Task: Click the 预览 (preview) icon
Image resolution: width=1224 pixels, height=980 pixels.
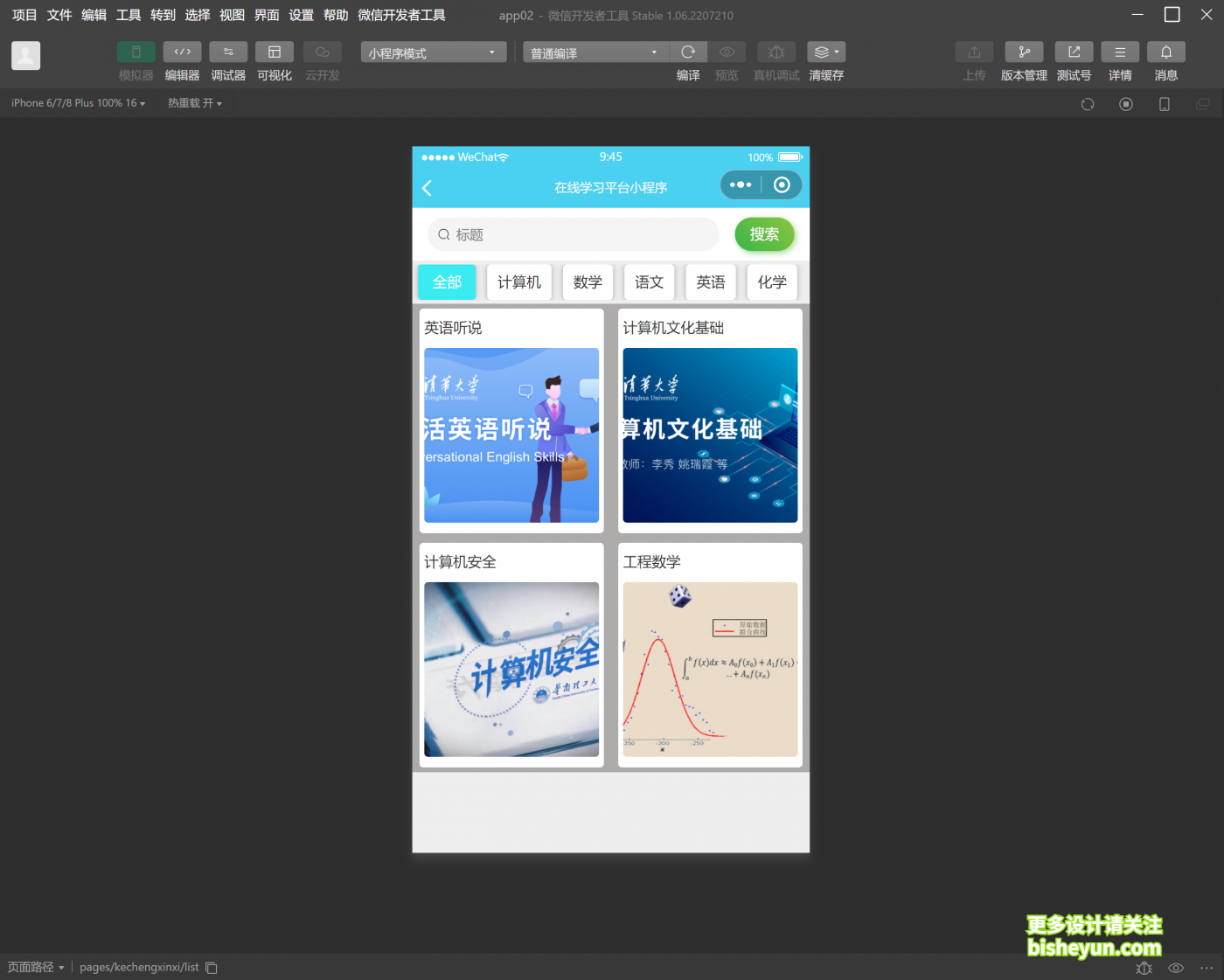Action: 727,52
